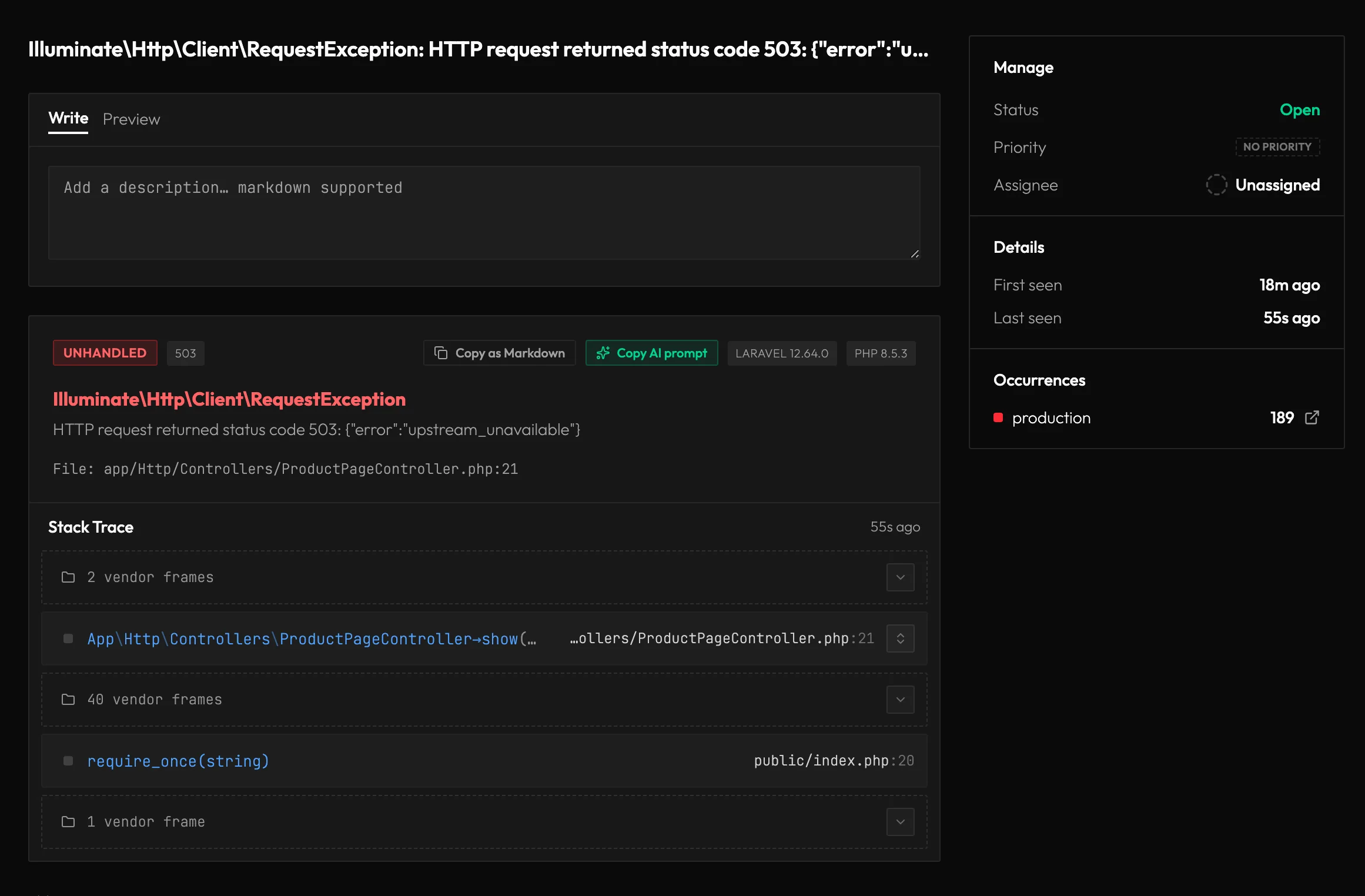The width and height of the screenshot is (1365, 896).
Task: Expand the 2 vendor frames group
Action: [x=900, y=577]
